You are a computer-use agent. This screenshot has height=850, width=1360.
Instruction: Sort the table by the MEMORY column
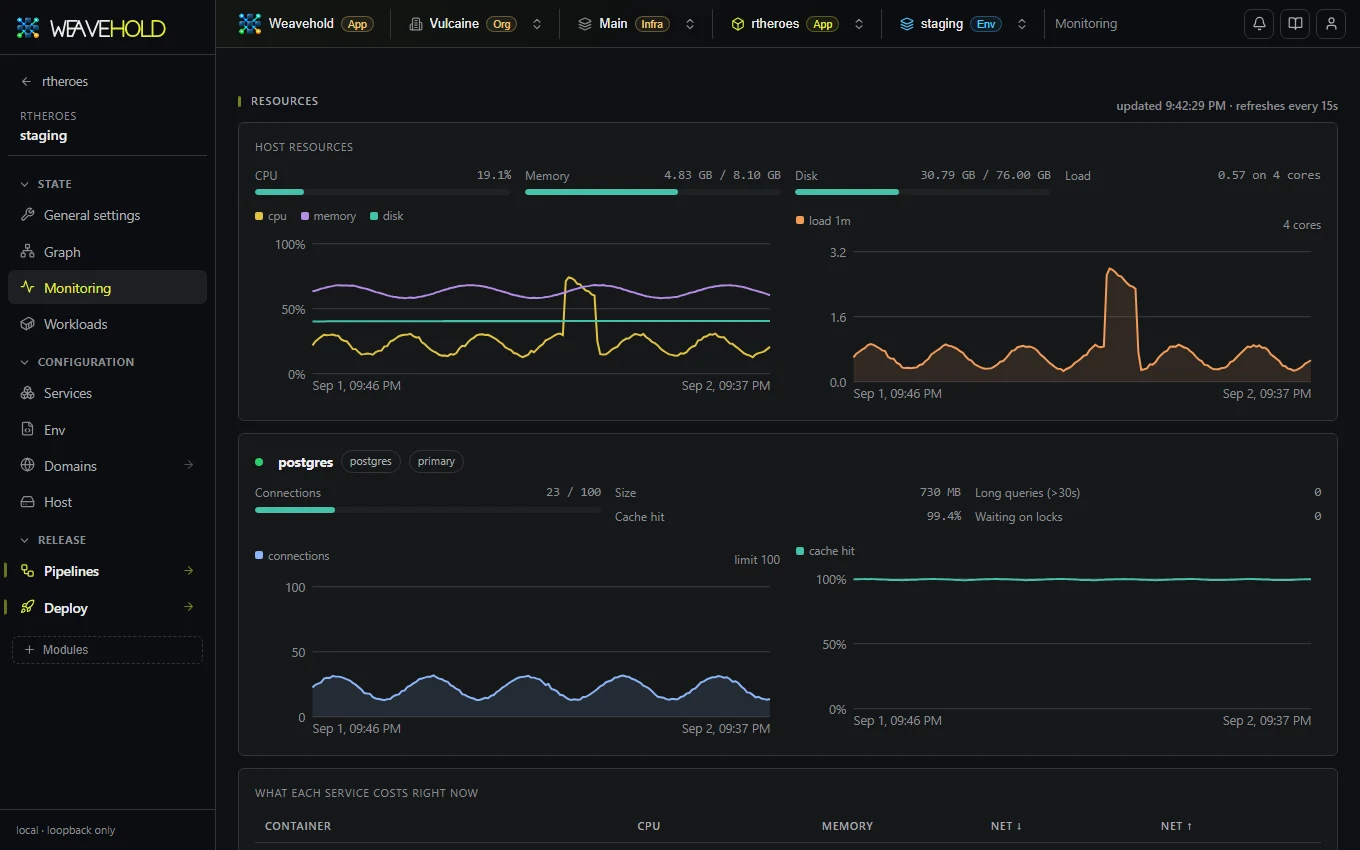click(847, 826)
